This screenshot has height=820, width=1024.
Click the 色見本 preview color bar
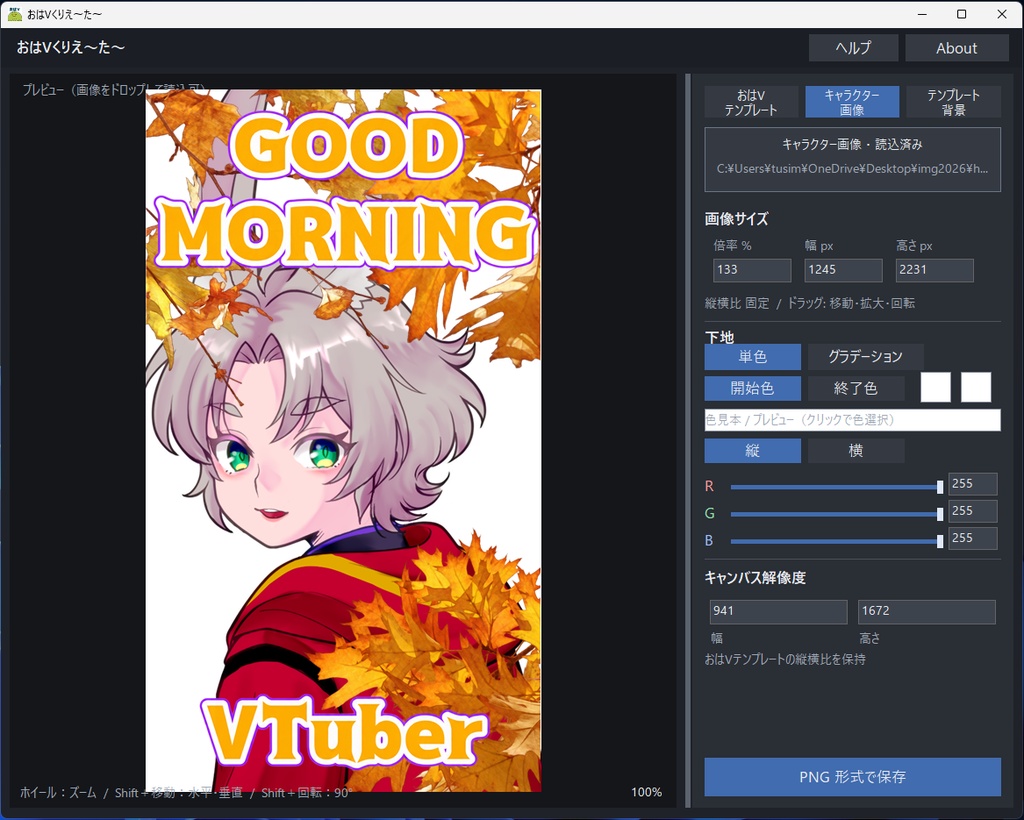(852, 420)
